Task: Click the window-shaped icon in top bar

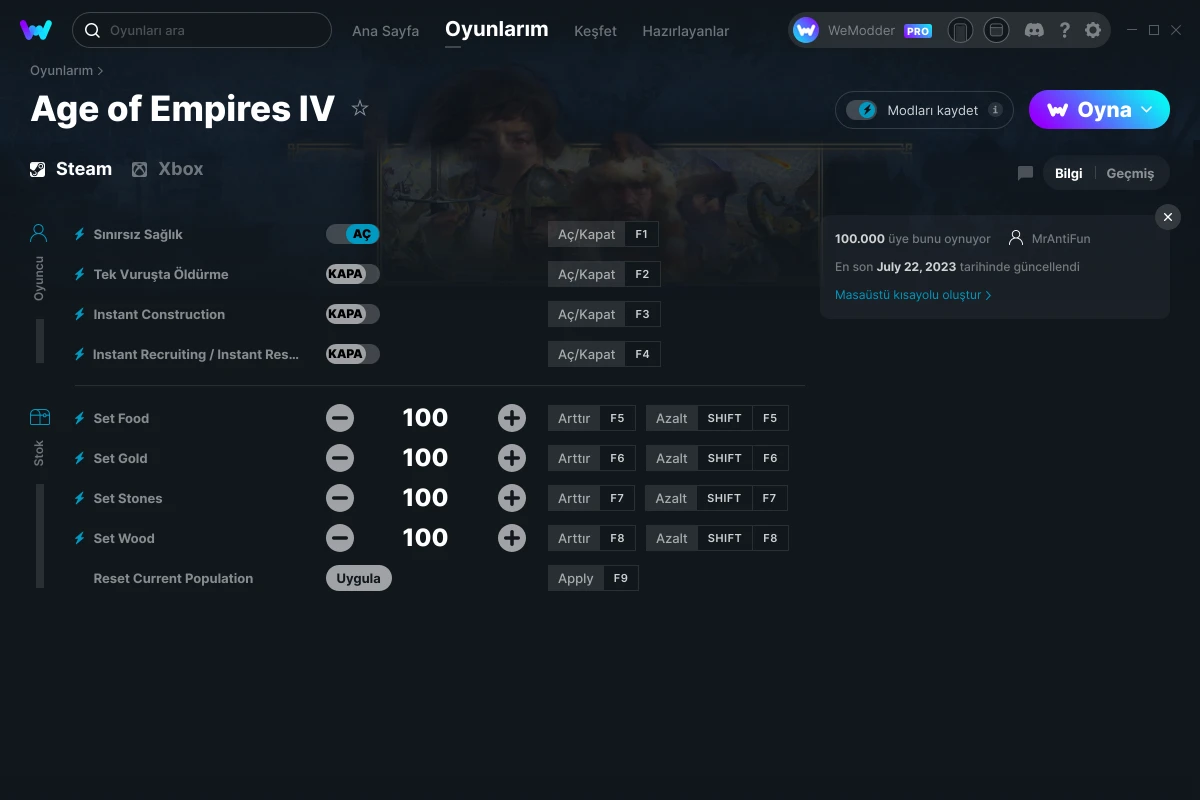Action: click(996, 30)
